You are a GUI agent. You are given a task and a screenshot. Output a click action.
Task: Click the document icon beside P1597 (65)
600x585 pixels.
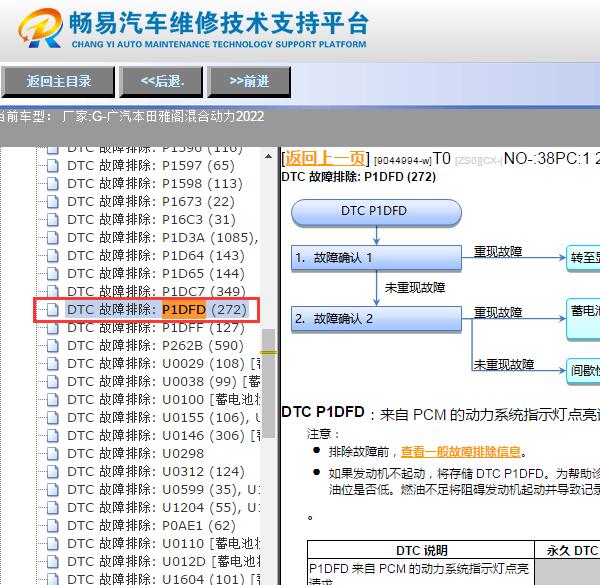[x=52, y=166]
